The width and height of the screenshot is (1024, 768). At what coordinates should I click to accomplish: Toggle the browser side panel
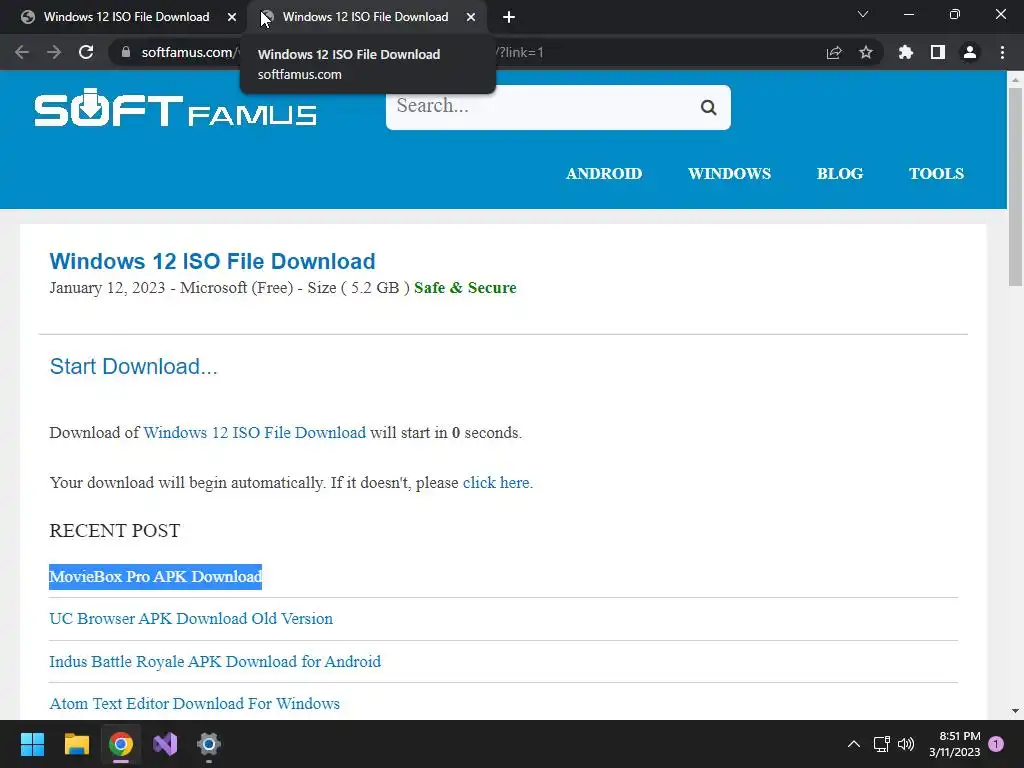pos(938,52)
